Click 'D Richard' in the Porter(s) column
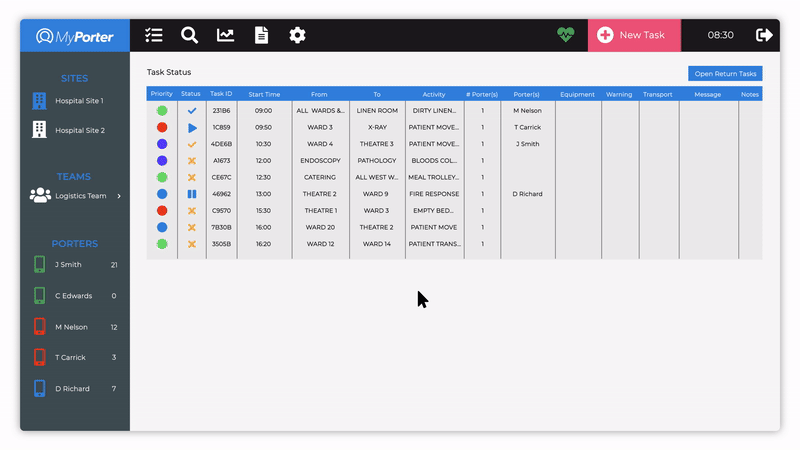This screenshot has height=450, width=800. [x=528, y=194]
